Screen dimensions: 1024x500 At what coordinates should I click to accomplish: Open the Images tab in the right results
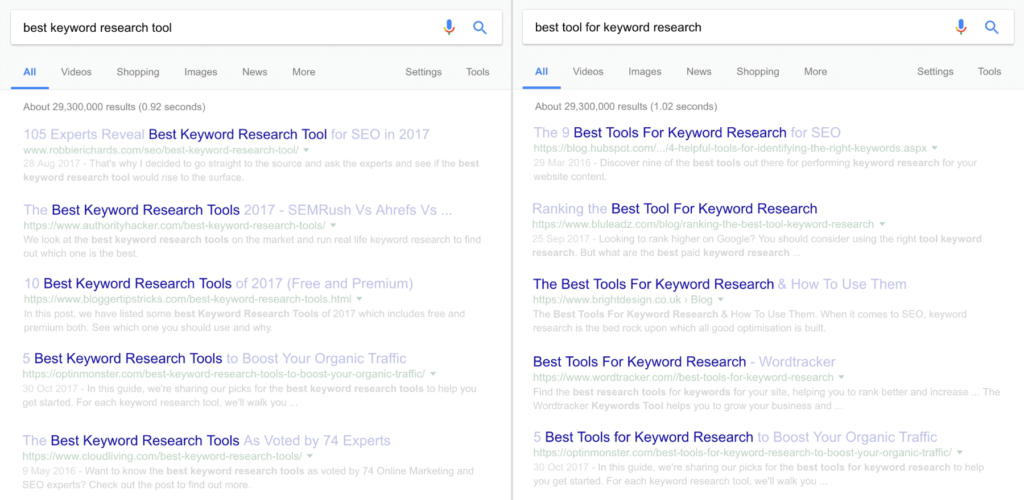click(644, 72)
